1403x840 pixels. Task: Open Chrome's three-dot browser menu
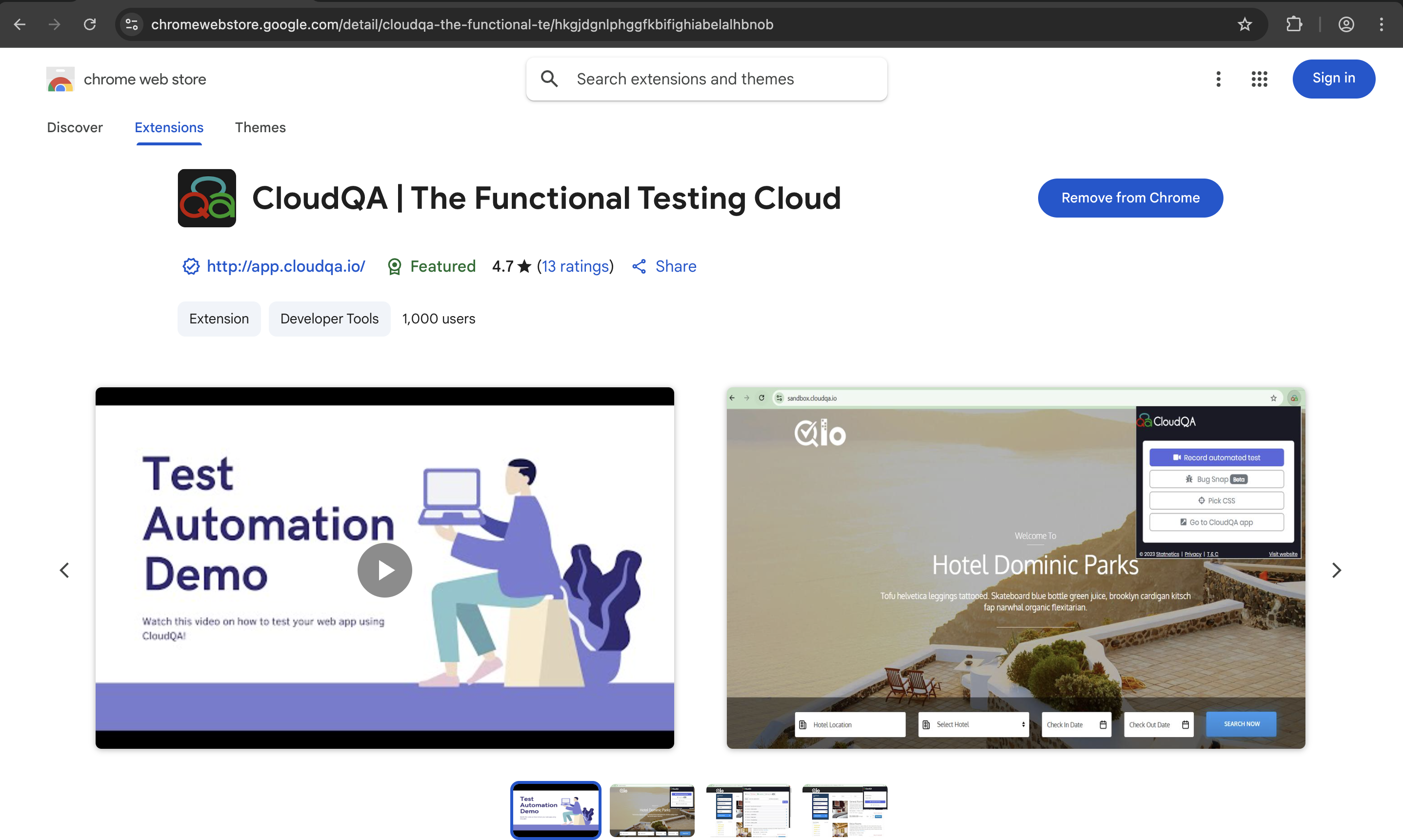pos(1381,24)
